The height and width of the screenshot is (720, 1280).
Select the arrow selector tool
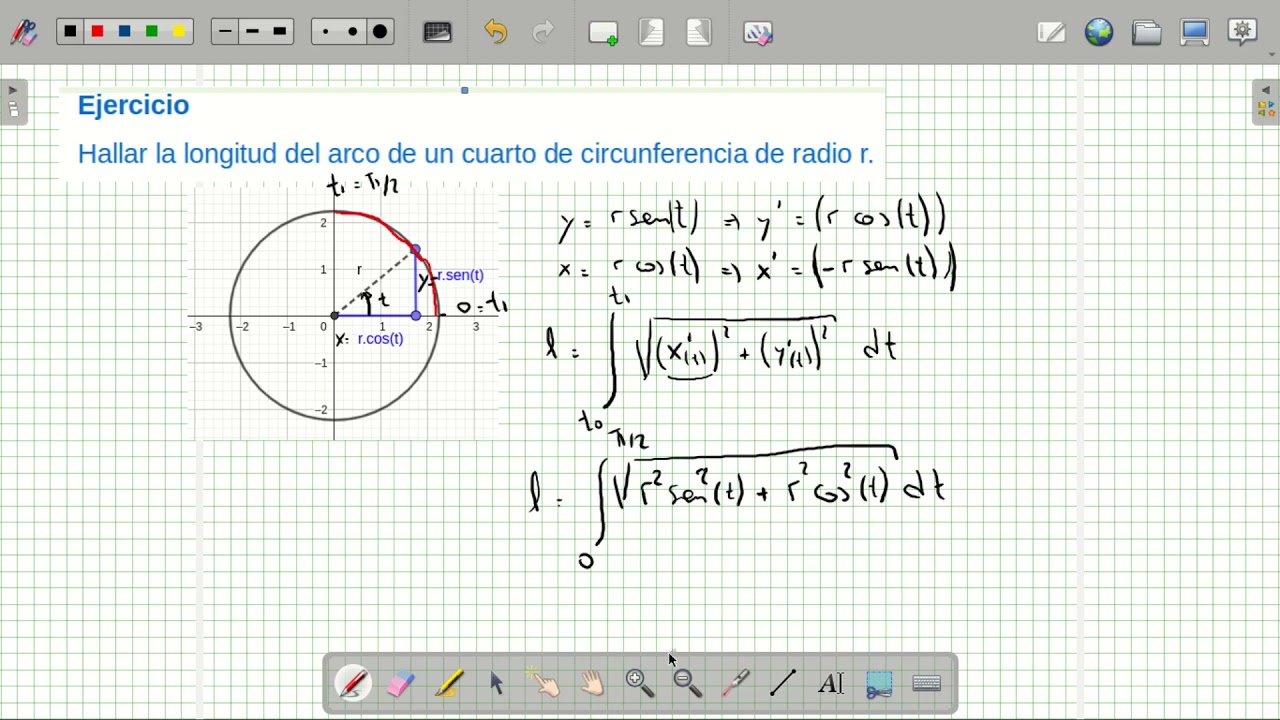coord(496,683)
